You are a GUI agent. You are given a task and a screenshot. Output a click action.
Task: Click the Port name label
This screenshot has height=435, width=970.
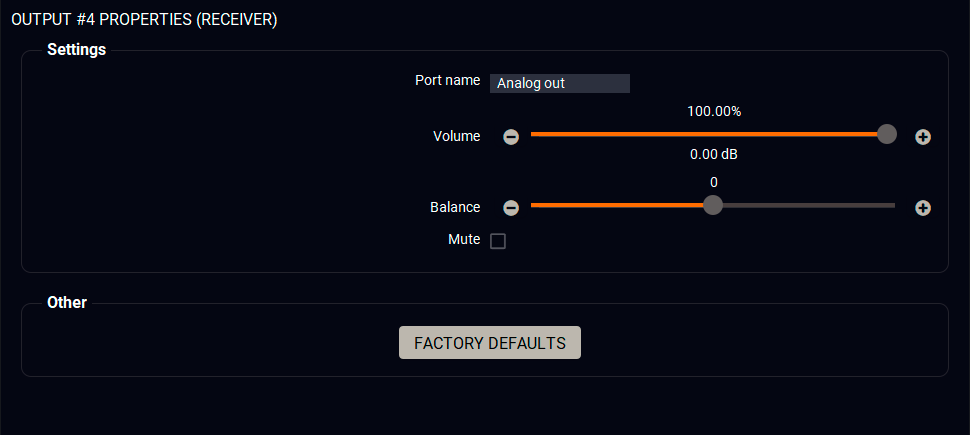pos(447,80)
